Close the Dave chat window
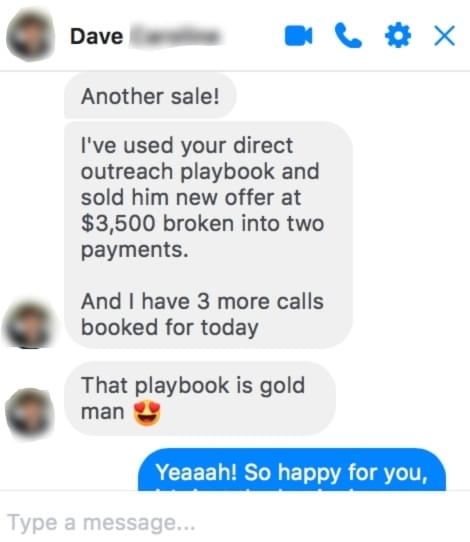This screenshot has width=470, height=542. point(444,35)
